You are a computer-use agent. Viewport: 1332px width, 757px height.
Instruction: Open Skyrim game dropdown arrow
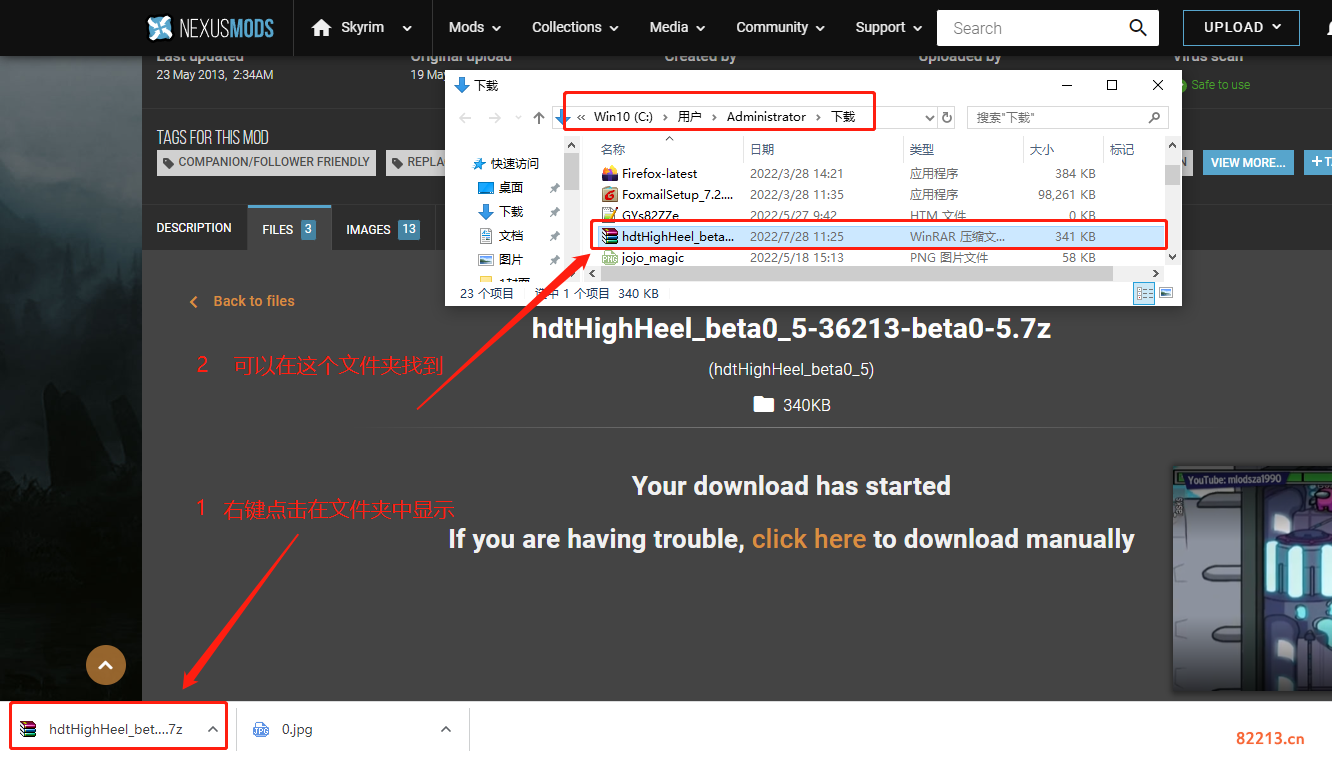406,28
